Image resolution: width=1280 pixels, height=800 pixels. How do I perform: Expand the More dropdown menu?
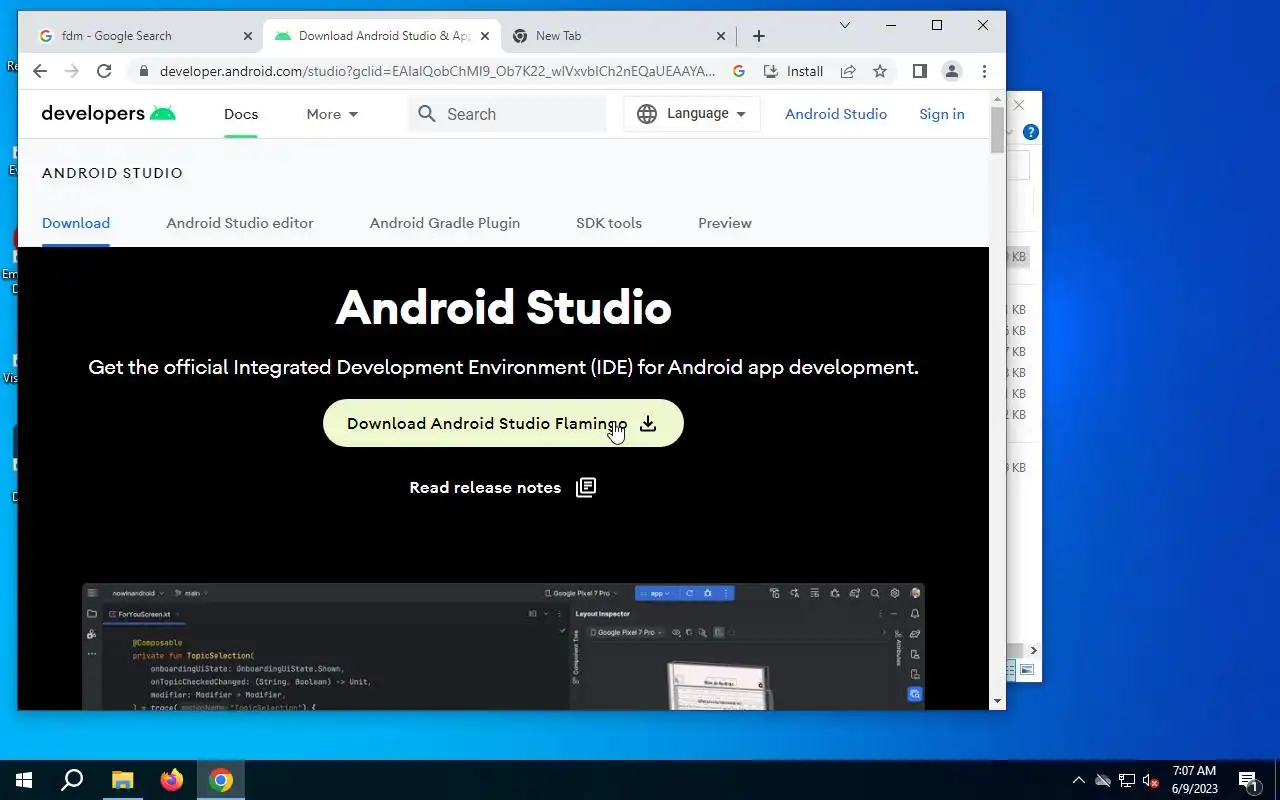click(x=332, y=114)
